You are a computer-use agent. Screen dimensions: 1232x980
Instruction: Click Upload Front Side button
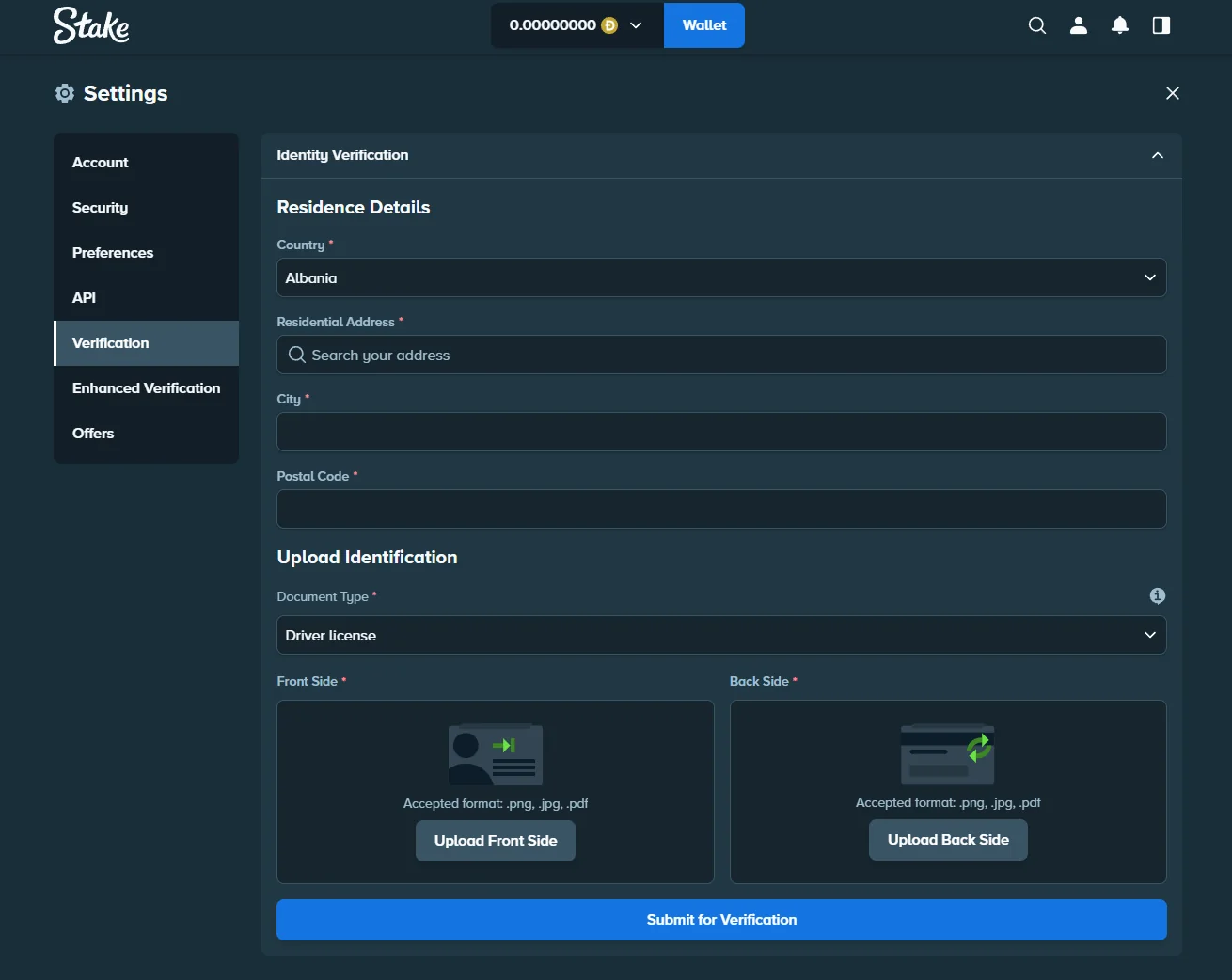496,841
